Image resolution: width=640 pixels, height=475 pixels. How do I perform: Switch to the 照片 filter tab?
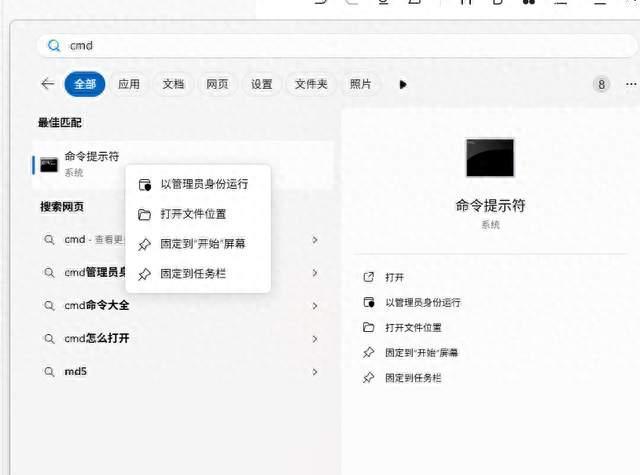click(x=360, y=84)
